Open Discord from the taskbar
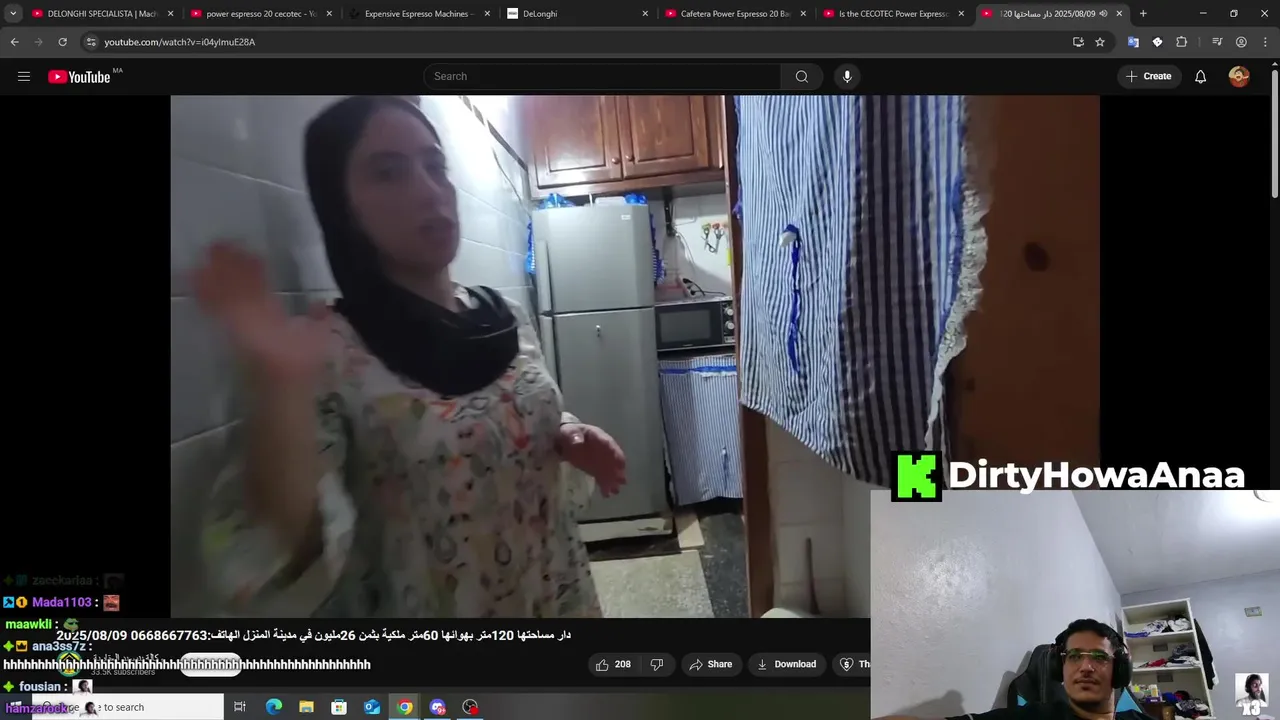Screen dimensions: 1280x720 pos(437,707)
